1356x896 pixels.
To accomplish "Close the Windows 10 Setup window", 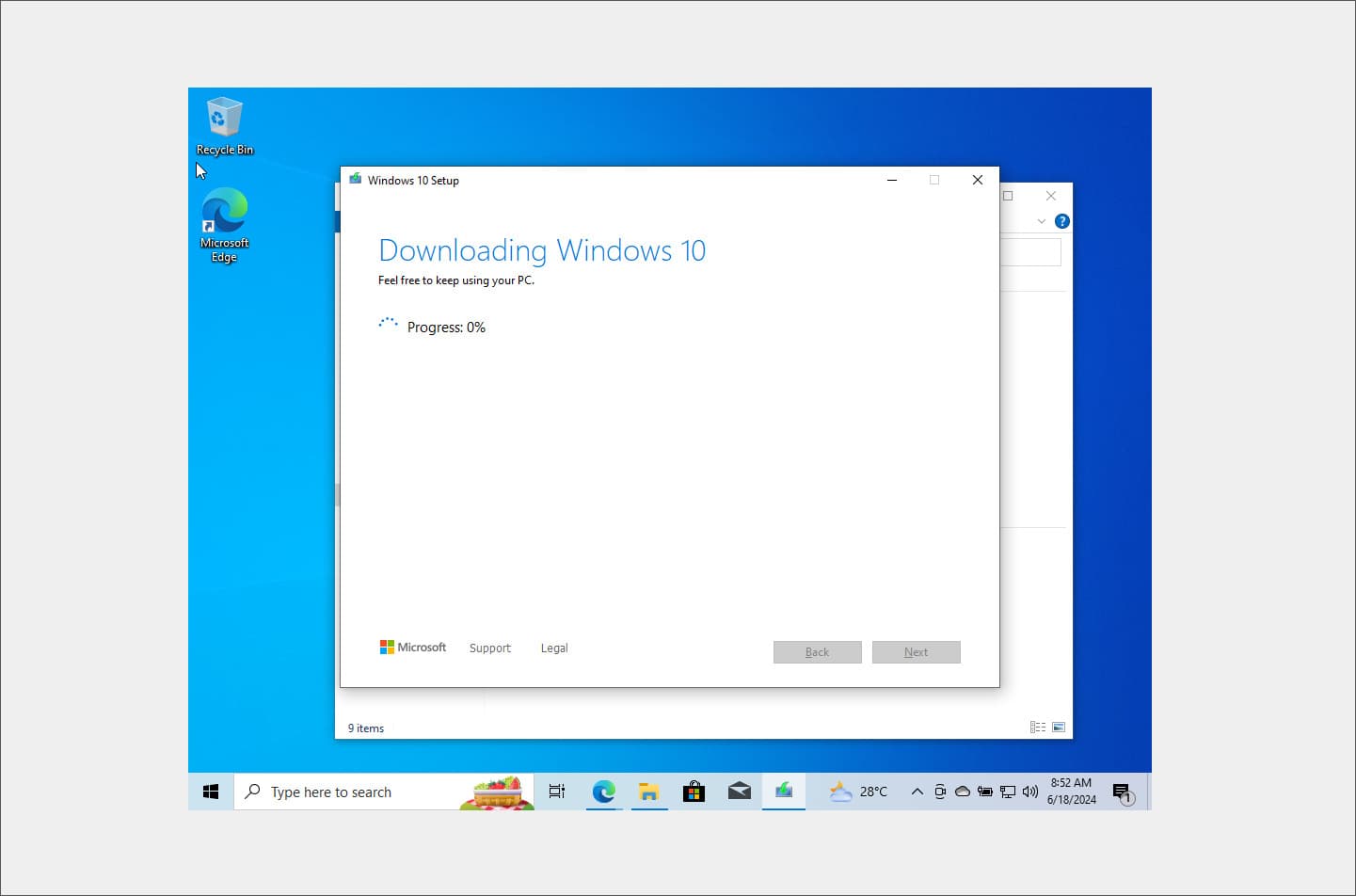I will (977, 180).
